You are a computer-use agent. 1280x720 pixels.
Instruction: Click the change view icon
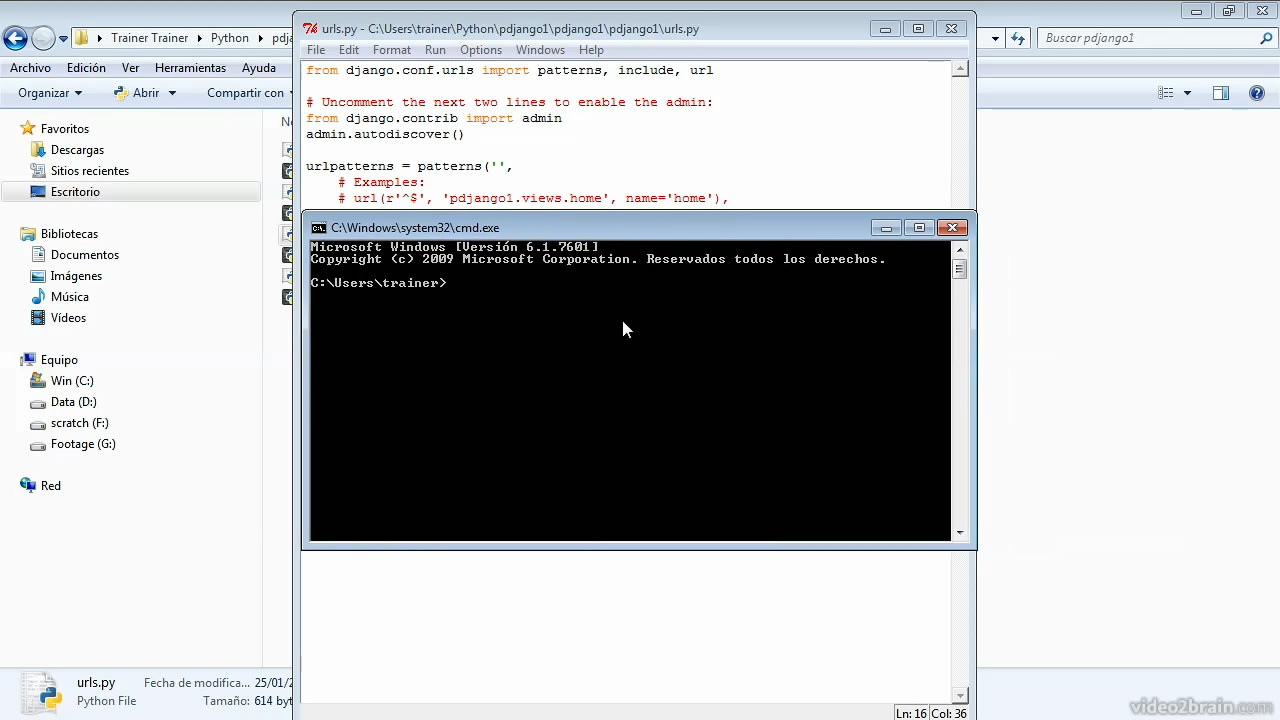(x=1166, y=93)
